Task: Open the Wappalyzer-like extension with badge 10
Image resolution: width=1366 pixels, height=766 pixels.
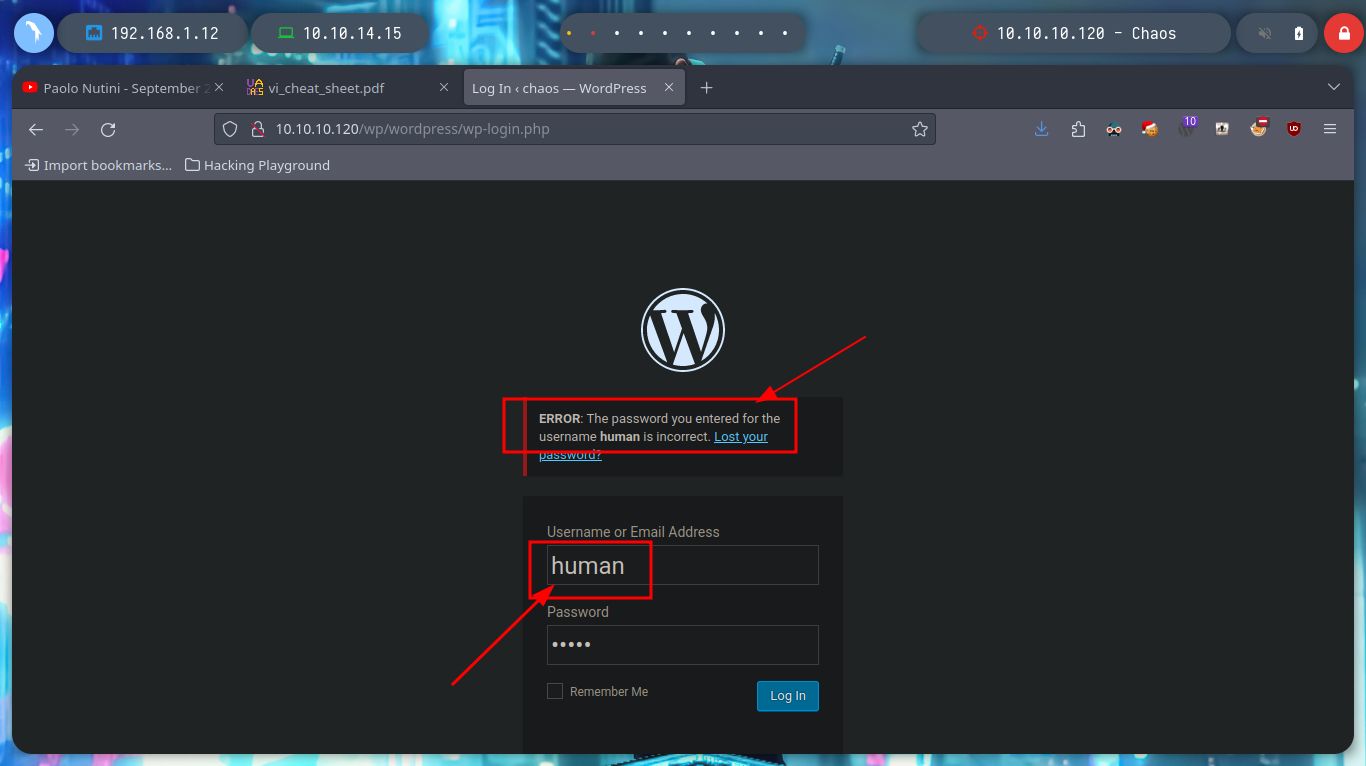Action: (x=1186, y=127)
